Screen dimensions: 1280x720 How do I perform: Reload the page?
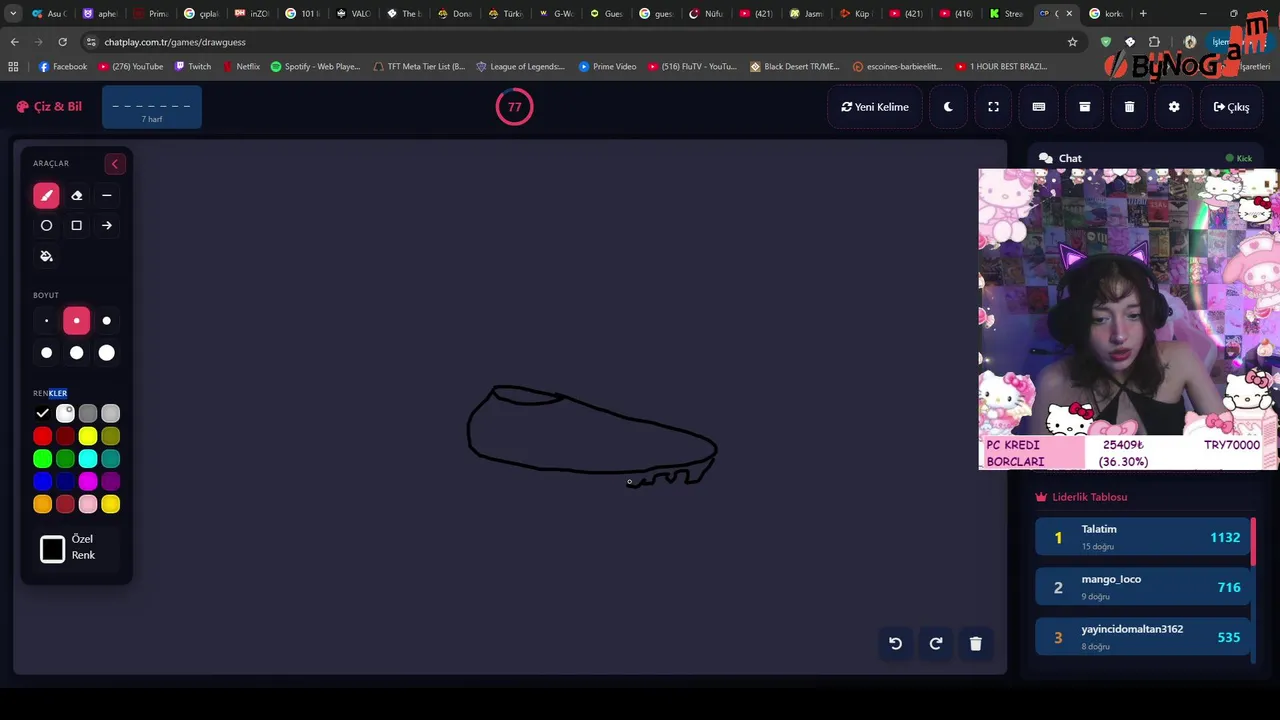point(62,42)
